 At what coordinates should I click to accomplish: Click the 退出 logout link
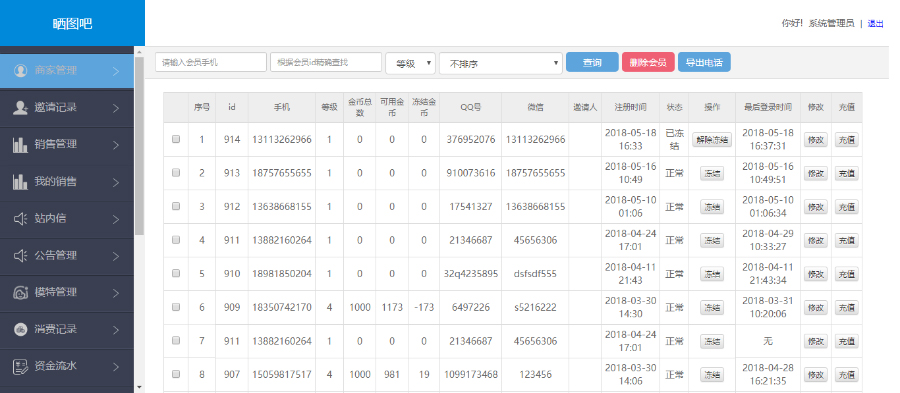pyautogui.click(x=875, y=24)
